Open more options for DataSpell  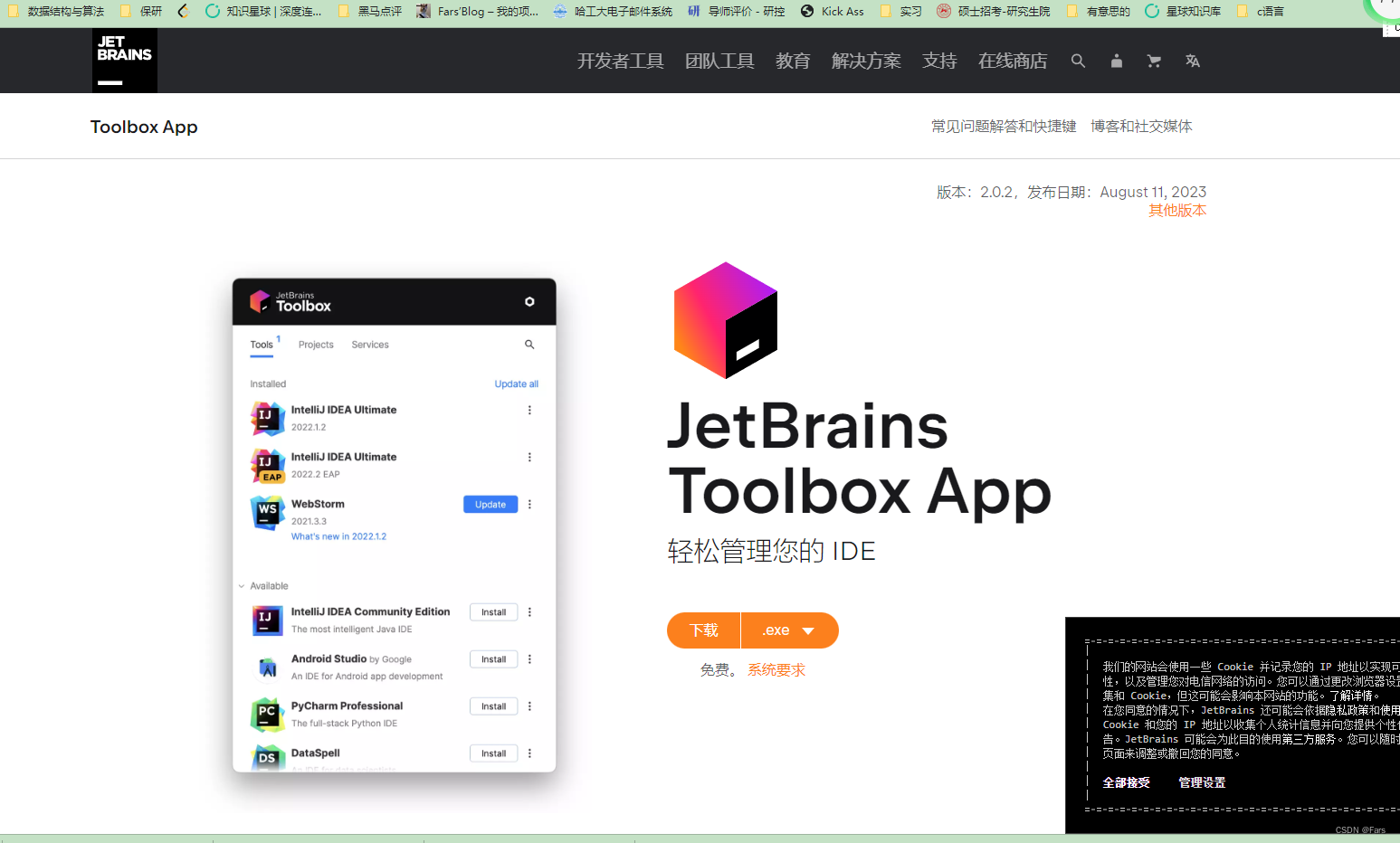pyautogui.click(x=529, y=753)
